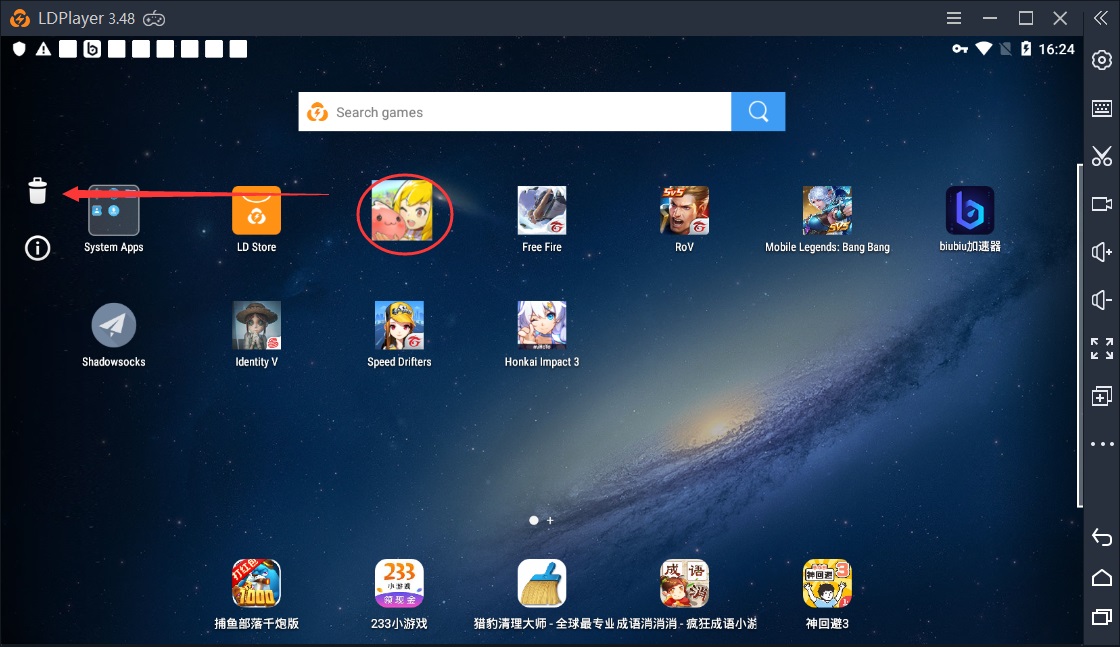Open LDPlayer settings from the sidebar
The width and height of the screenshot is (1120, 647).
pos(1102,59)
